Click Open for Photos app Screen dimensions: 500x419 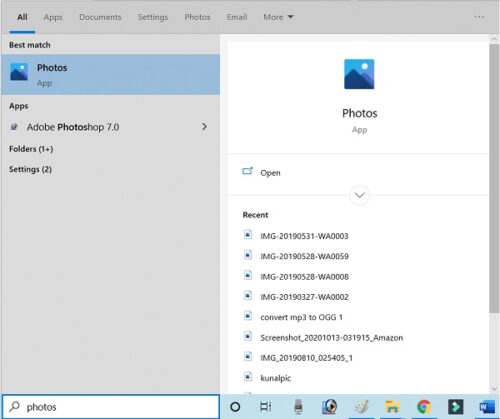coord(270,173)
